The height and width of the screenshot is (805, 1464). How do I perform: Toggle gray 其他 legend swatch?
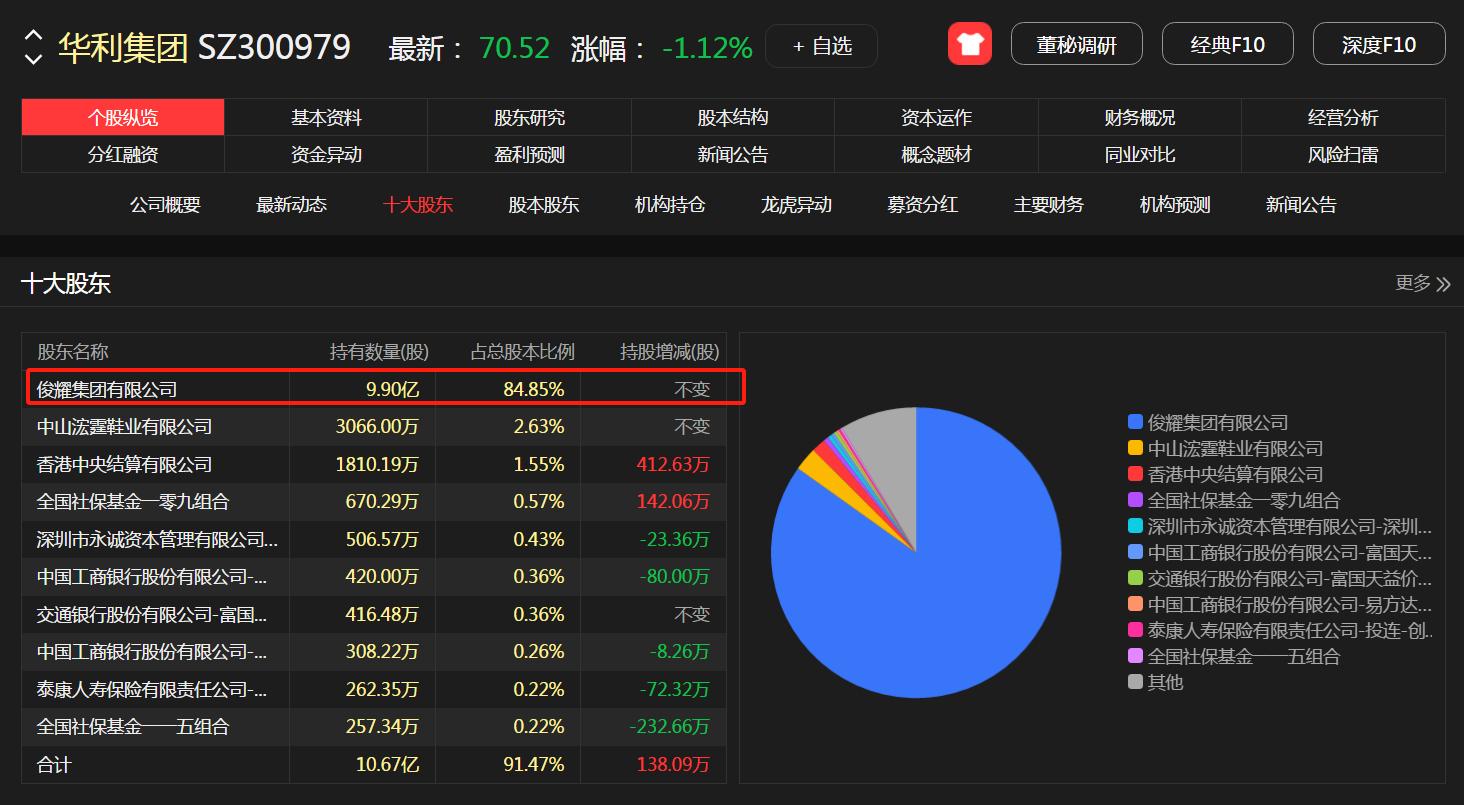pyautogui.click(x=1135, y=682)
